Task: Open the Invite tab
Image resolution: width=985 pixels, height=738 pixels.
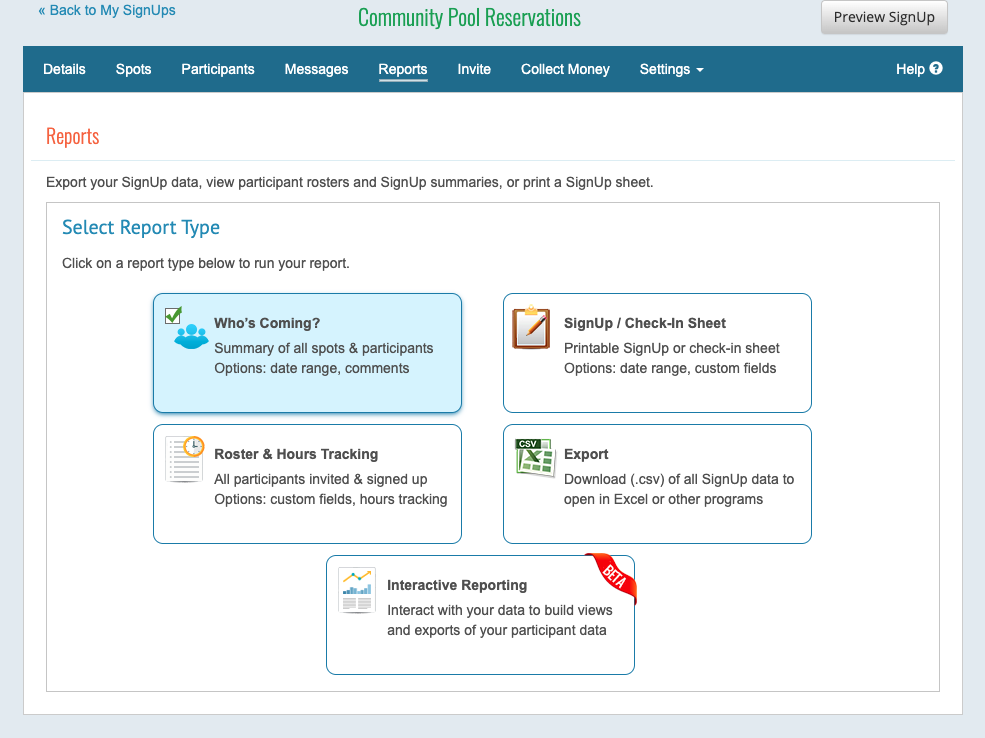Action: (x=474, y=69)
